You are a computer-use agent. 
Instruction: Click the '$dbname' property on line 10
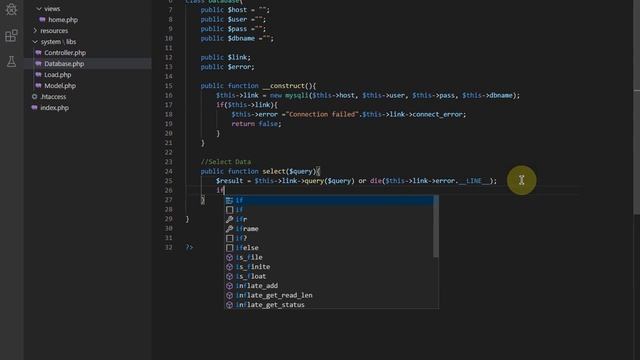[x=241, y=38]
